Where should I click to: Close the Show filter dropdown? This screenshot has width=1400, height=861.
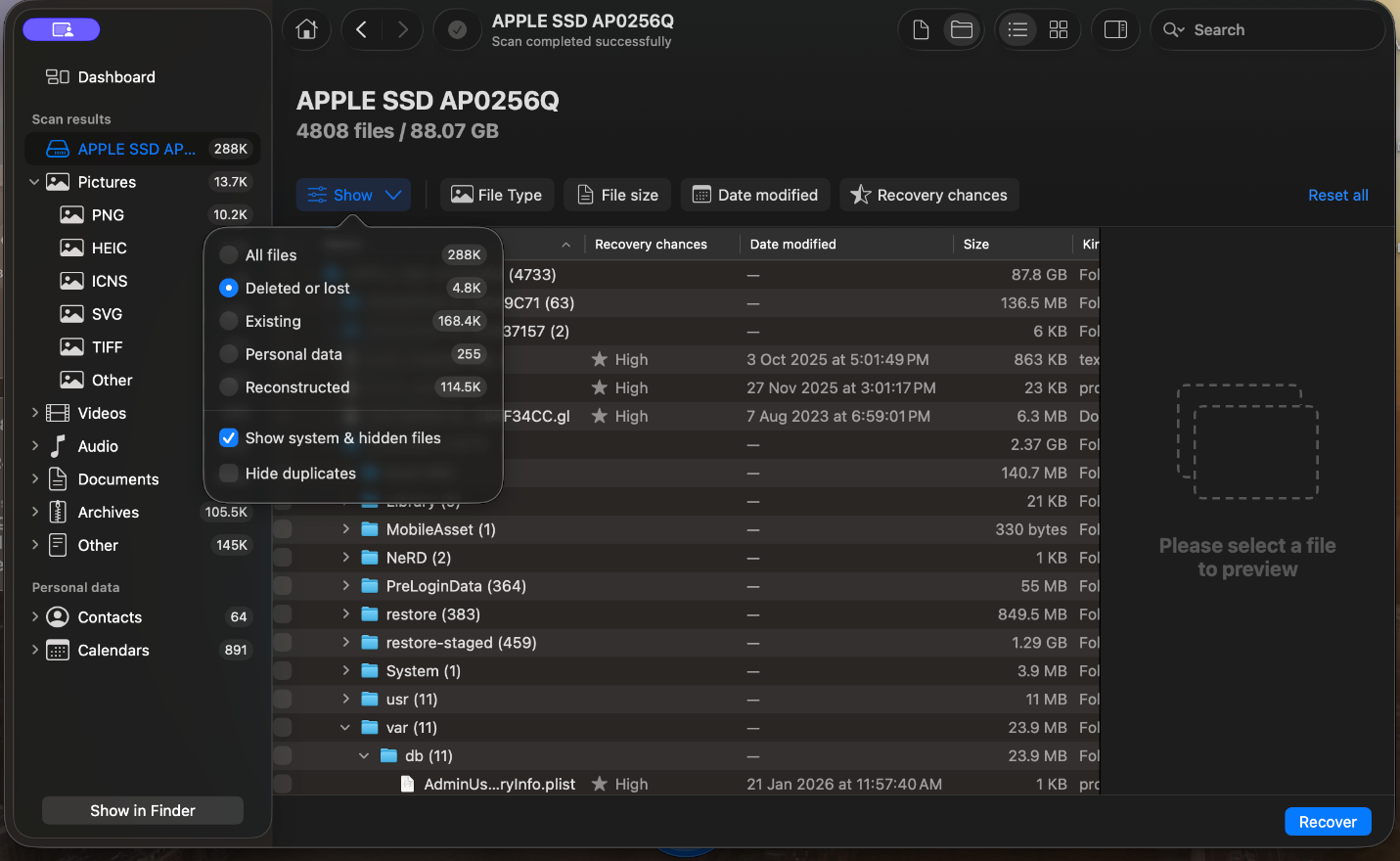click(x=353, y=195)
